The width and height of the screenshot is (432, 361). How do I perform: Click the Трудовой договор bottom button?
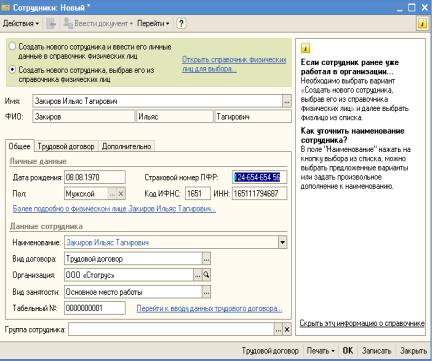(x=270, y=351)
